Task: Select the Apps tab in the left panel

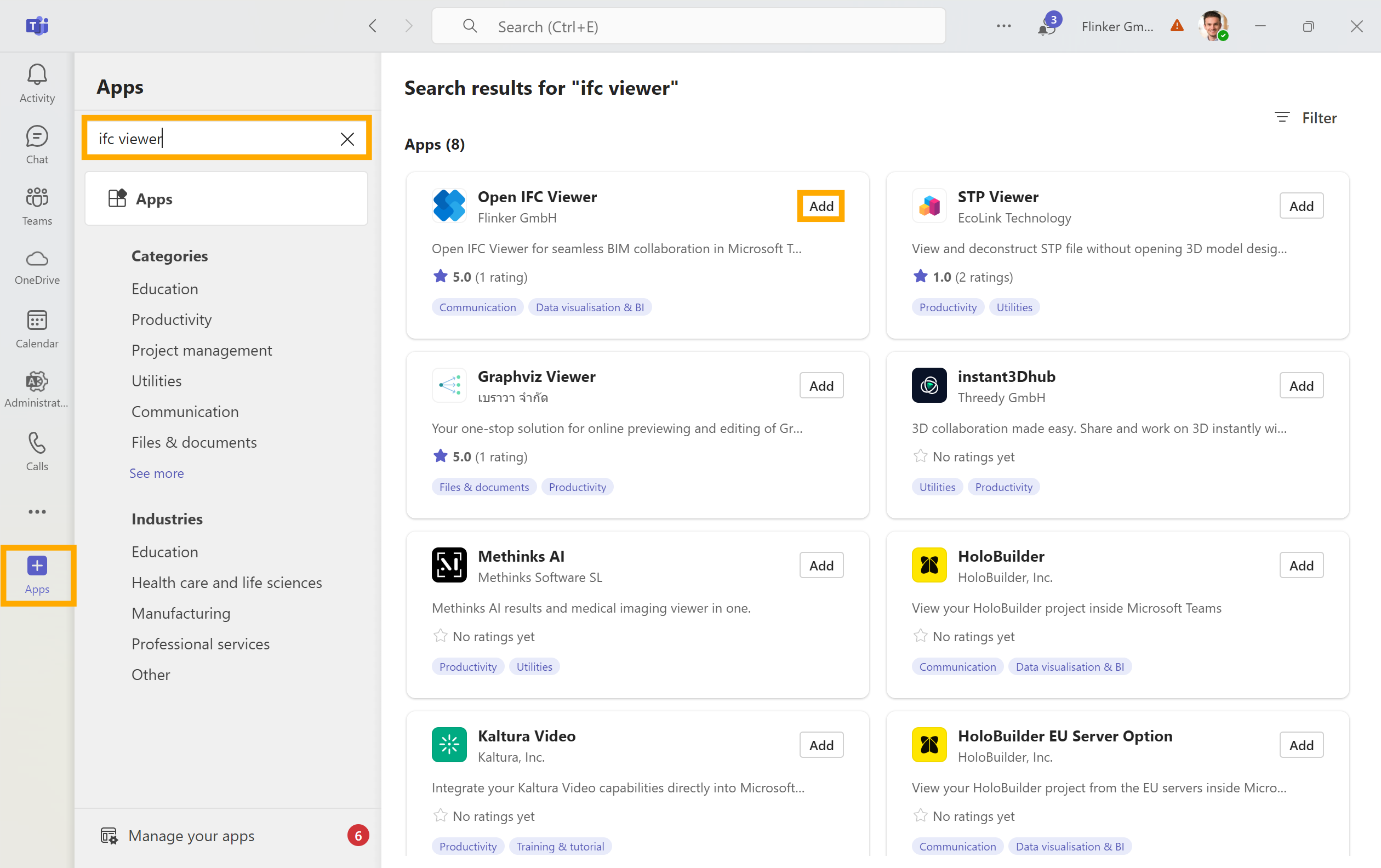Action: [226, 198]
